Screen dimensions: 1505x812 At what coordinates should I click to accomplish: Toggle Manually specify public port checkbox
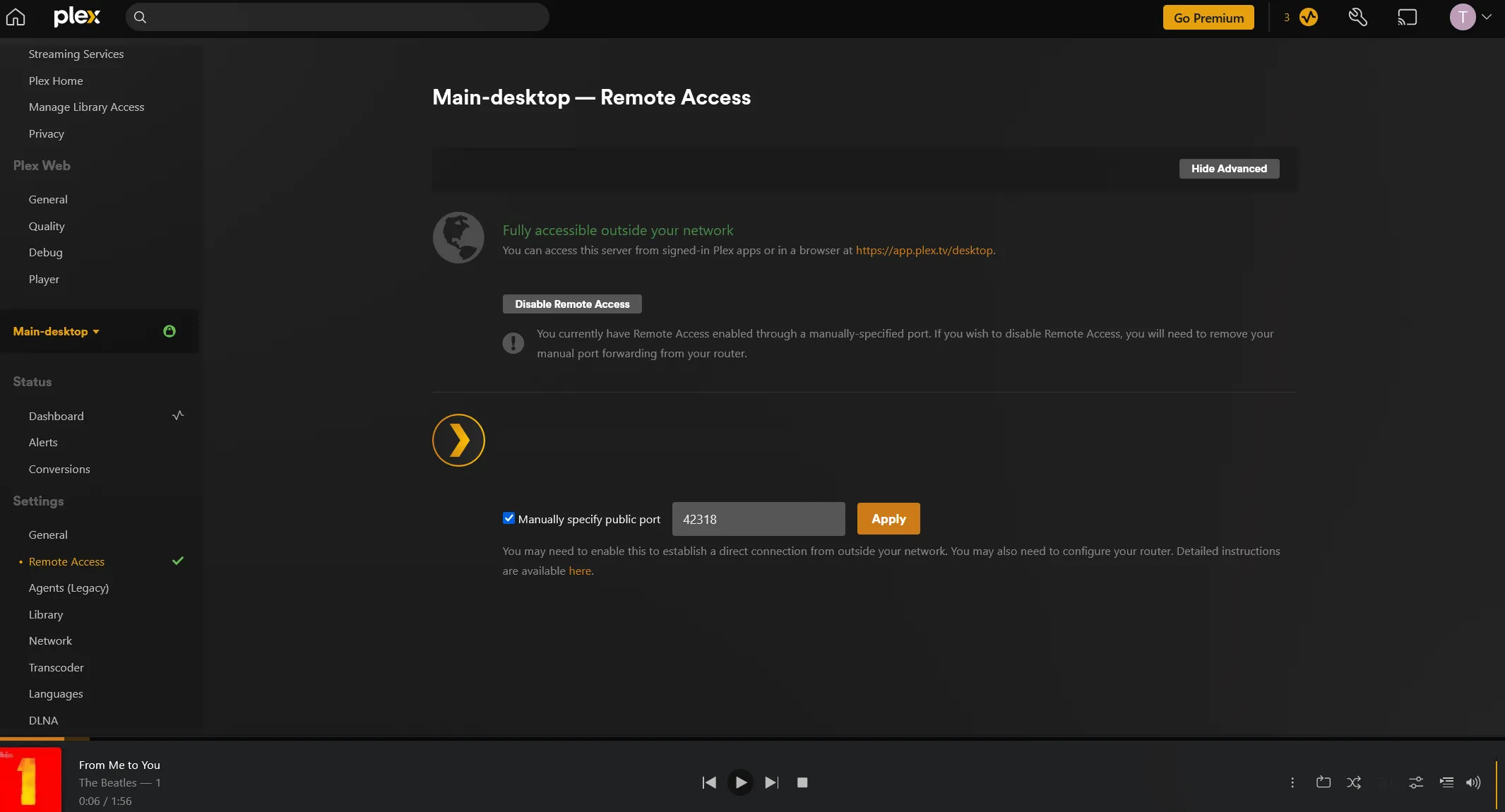click(508, 518)
